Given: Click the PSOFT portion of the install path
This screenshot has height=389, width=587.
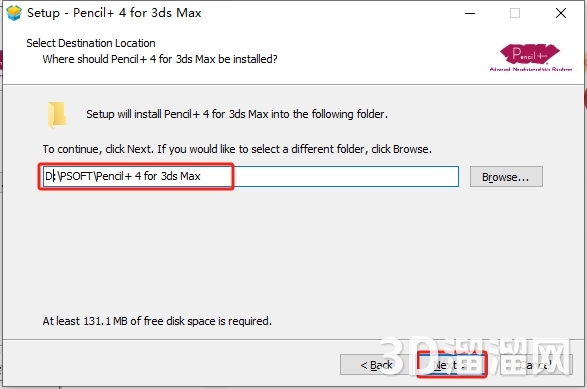Looking at the screenshot, I should click(x=76, y=176).
